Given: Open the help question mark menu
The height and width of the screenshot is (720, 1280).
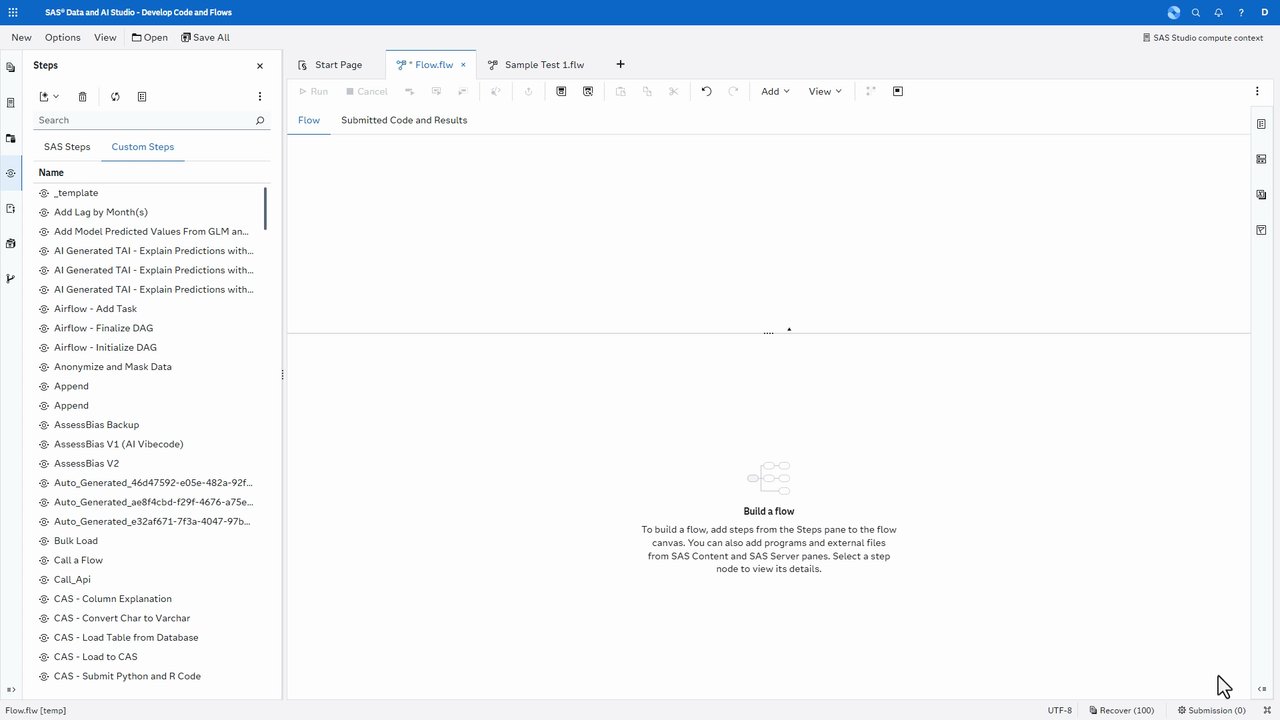Looking at the screenshot, I should pos(1241,13).
